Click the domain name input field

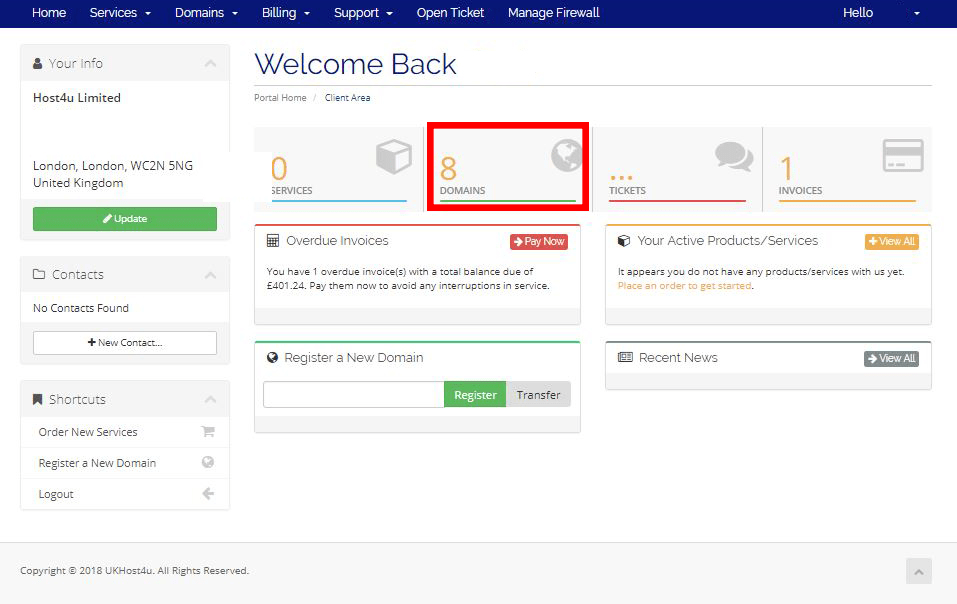pyautogui.click(x=353, y=395)
